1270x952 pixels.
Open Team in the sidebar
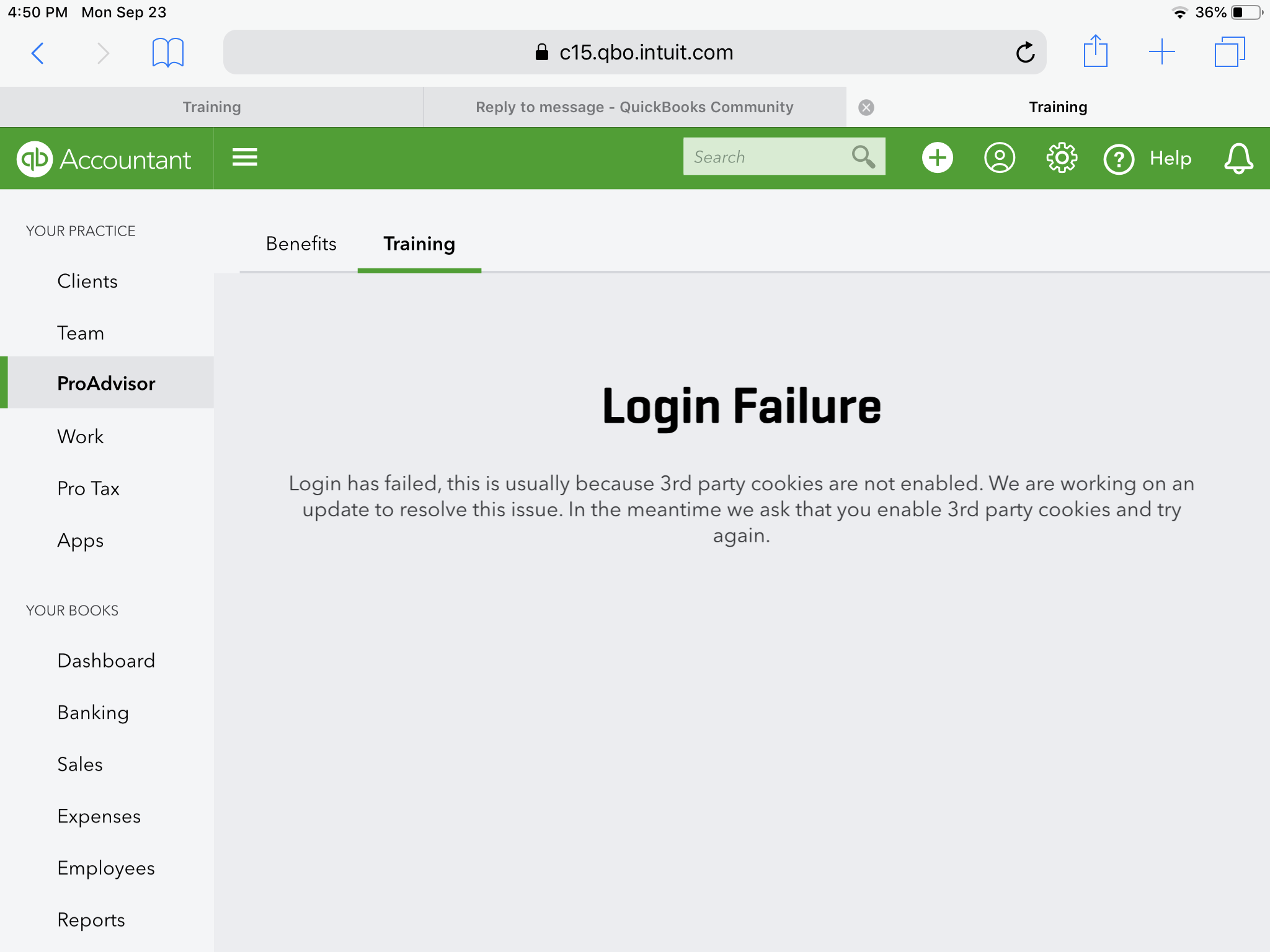[x=81, y=333]
